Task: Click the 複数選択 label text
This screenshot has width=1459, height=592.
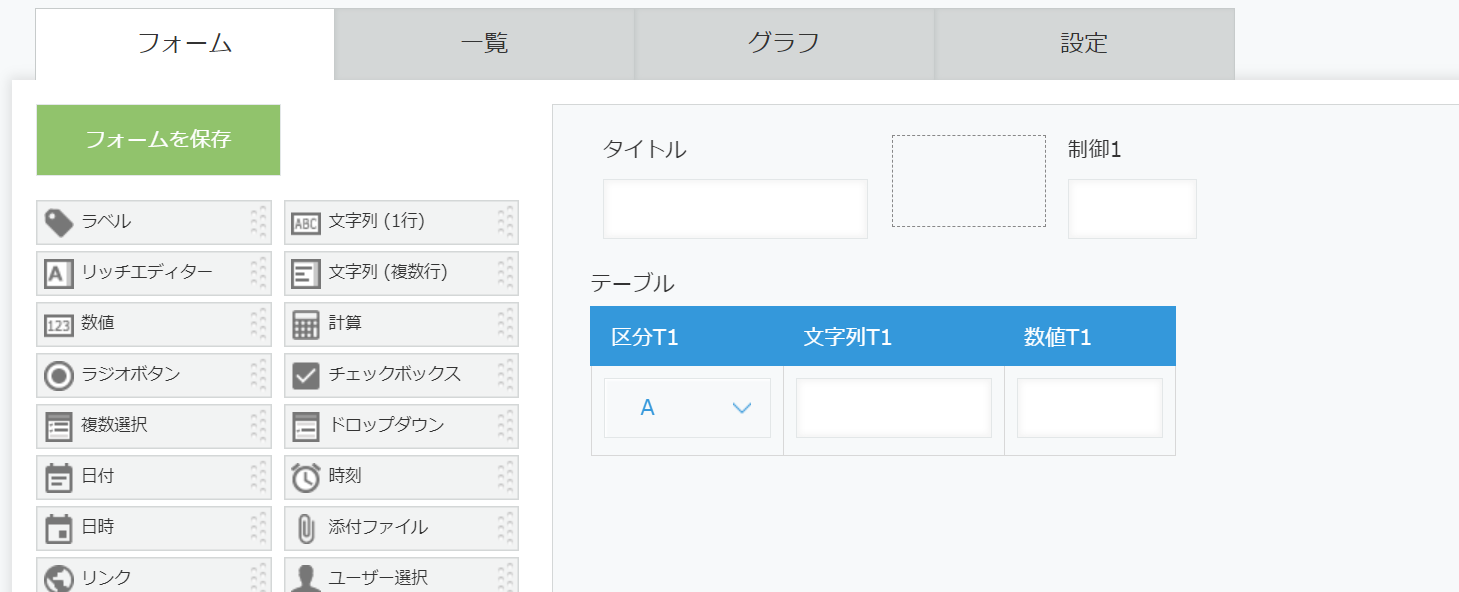Action: [x=115, y=426]
